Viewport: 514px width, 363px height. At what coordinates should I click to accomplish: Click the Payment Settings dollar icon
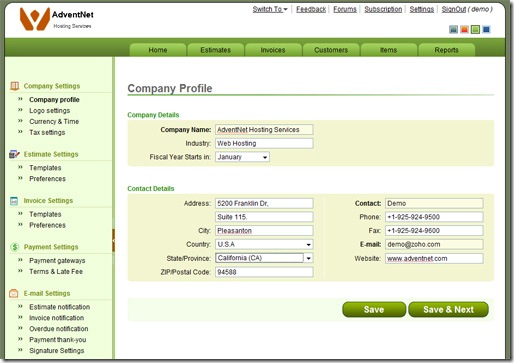(x=15, y=247)
